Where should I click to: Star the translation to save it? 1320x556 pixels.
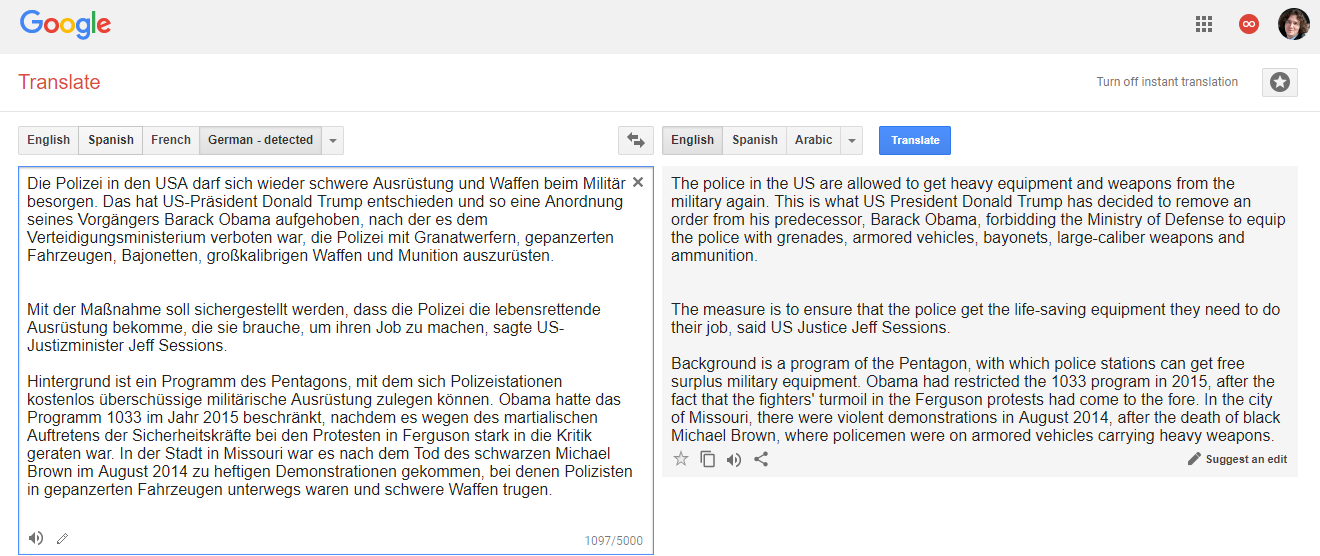coord(681,459)
